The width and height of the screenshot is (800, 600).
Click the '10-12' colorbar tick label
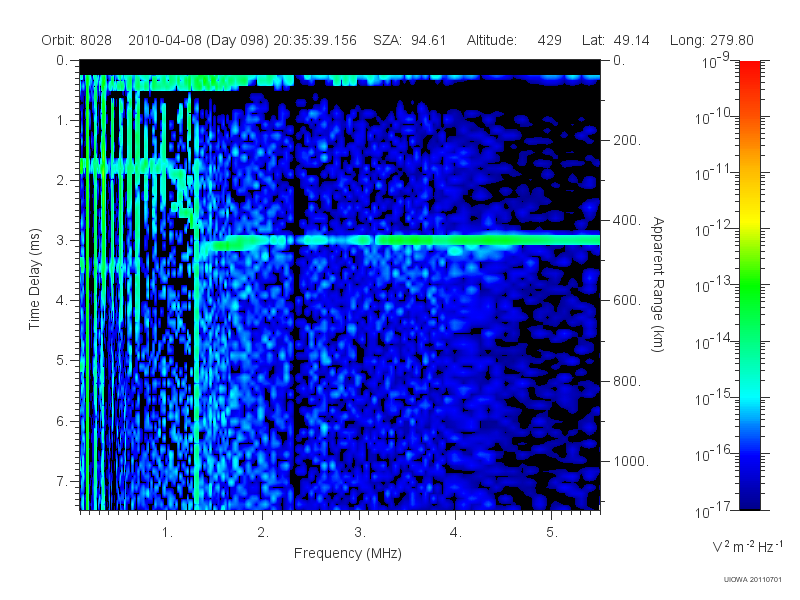point(714,229)
